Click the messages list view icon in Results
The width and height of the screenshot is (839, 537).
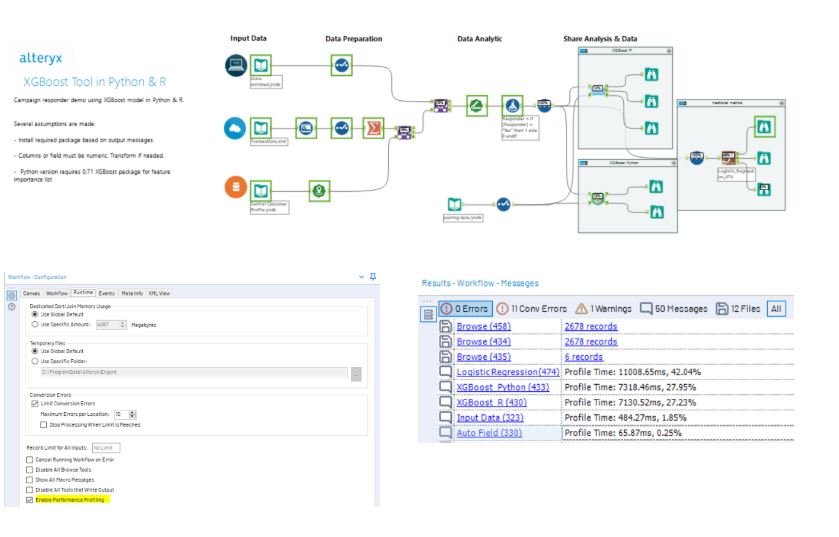click(428, 314)
